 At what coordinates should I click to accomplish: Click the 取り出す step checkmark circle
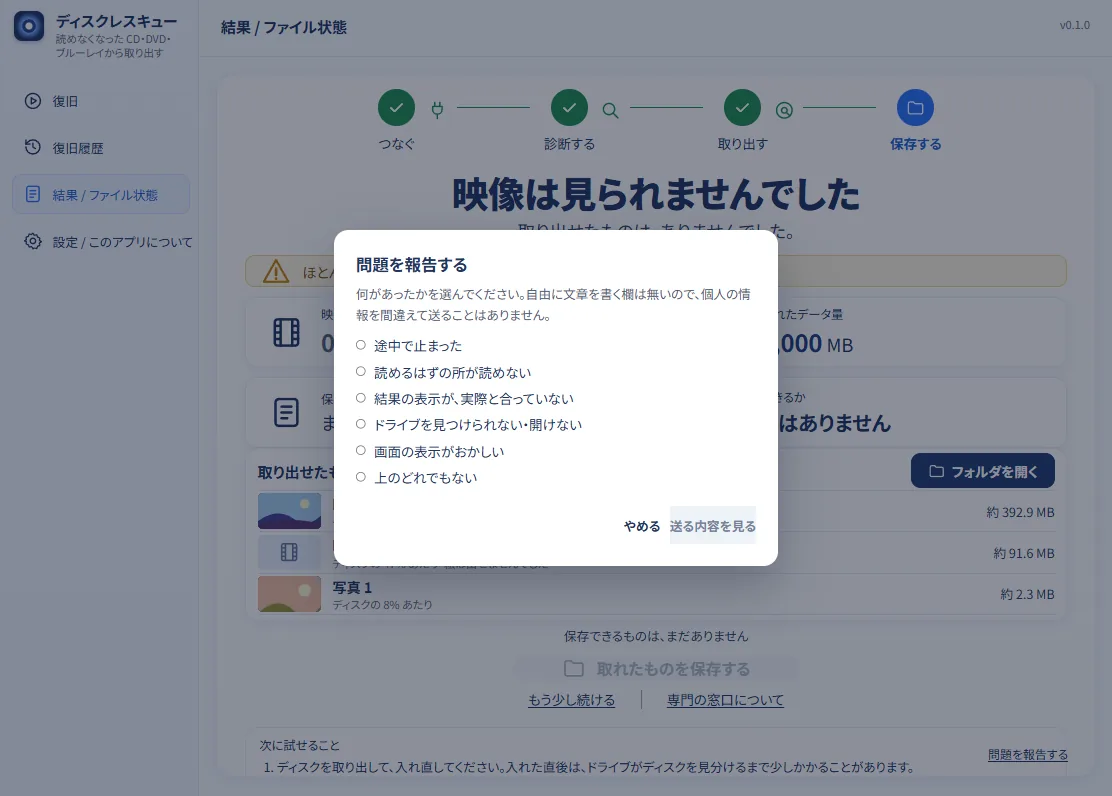tap(743, 108)
